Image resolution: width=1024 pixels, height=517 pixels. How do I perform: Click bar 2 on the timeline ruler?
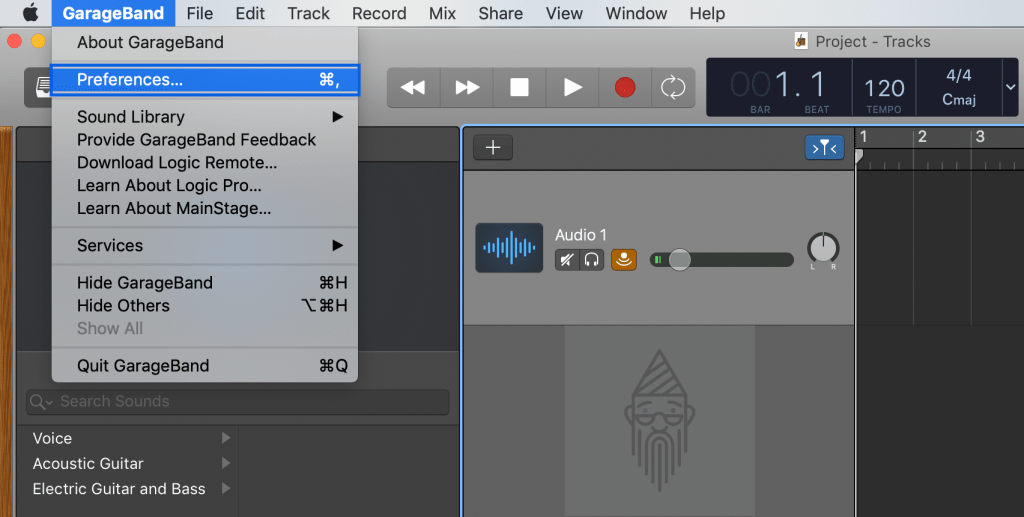coord(921,136)
